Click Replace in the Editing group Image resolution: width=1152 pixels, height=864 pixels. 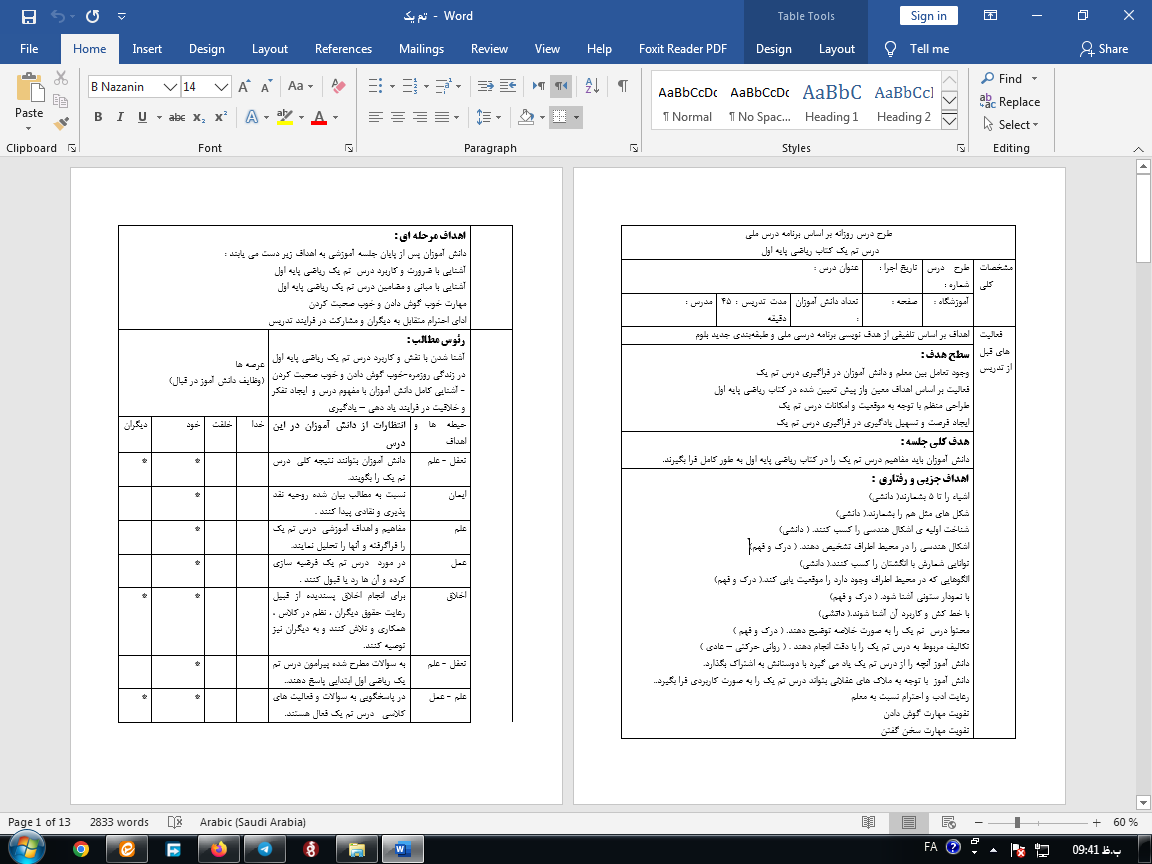[1011, 102]
